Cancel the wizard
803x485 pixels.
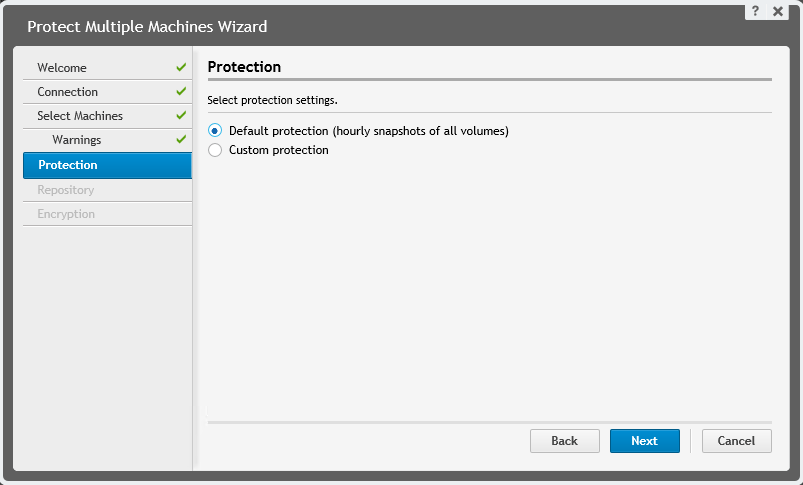736,441
